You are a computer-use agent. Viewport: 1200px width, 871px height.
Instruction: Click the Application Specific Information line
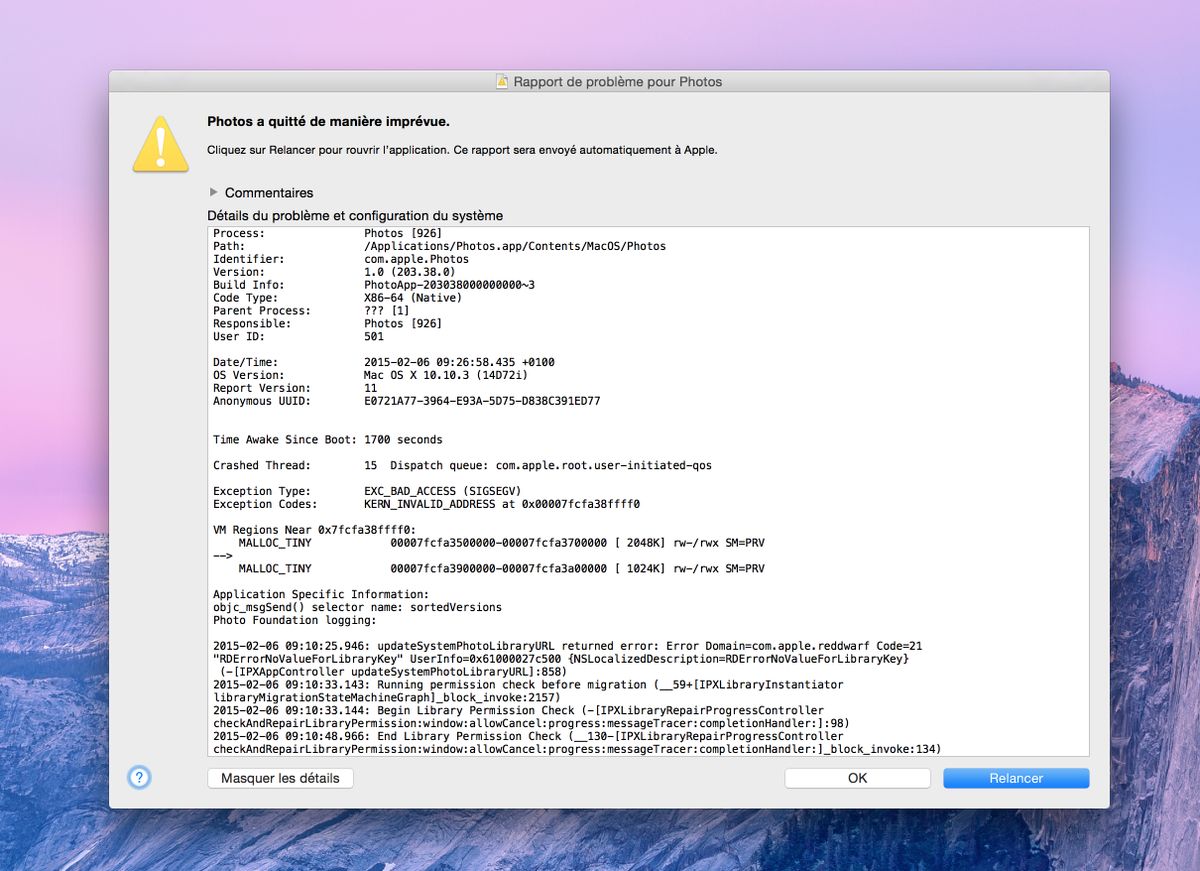320,594
